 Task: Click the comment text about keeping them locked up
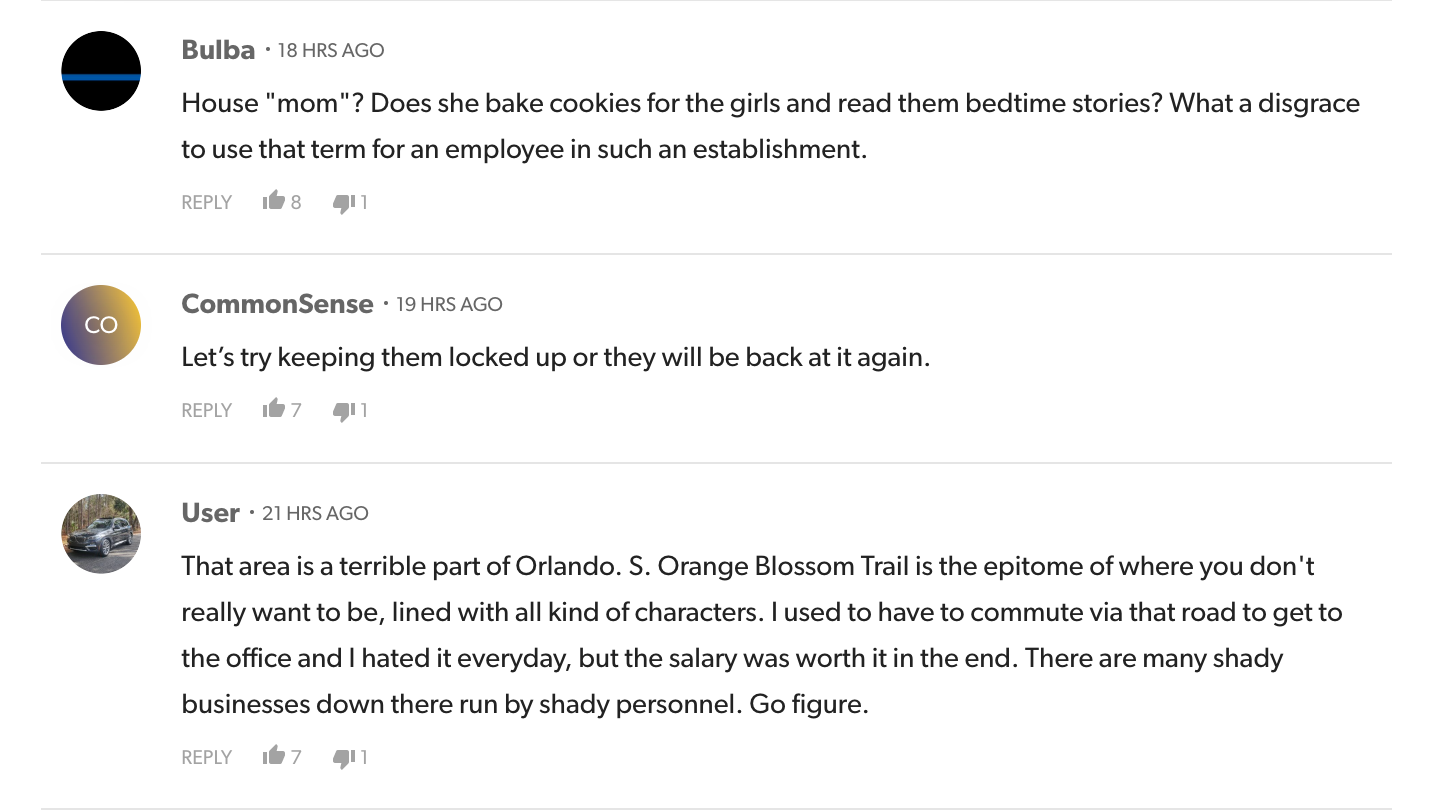coord(555,357)
